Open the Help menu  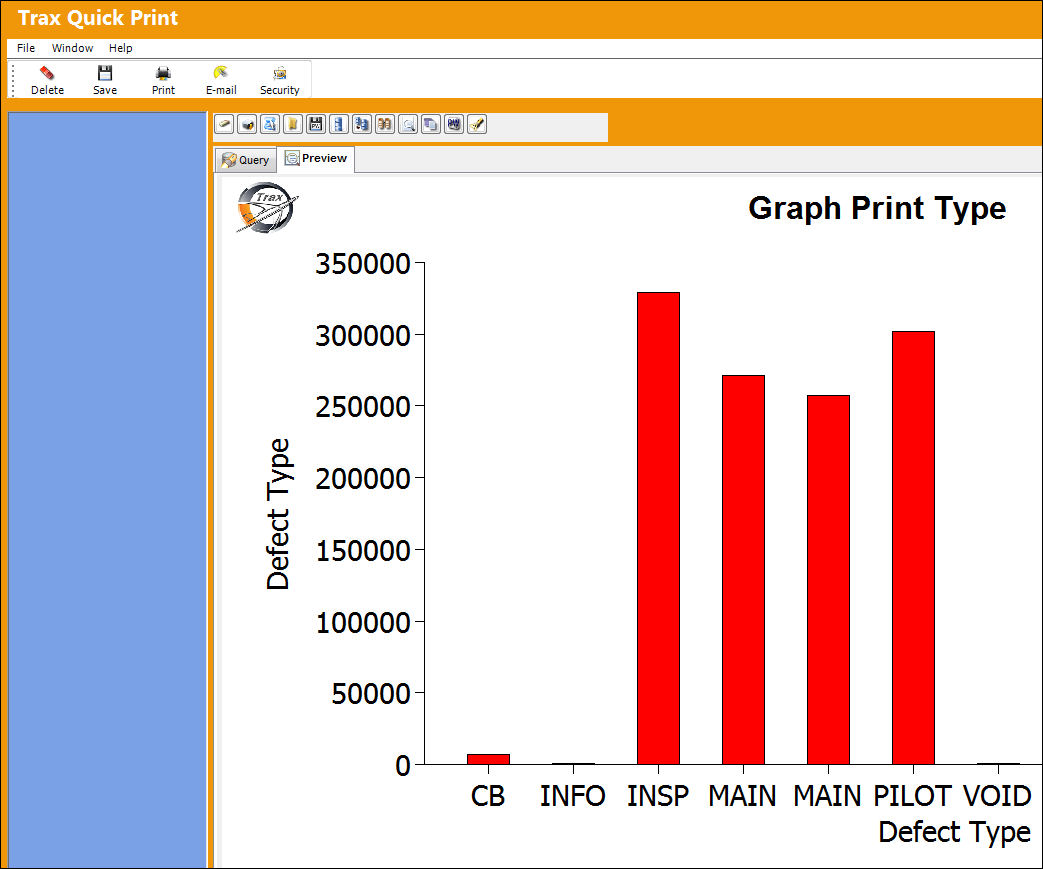120,48
